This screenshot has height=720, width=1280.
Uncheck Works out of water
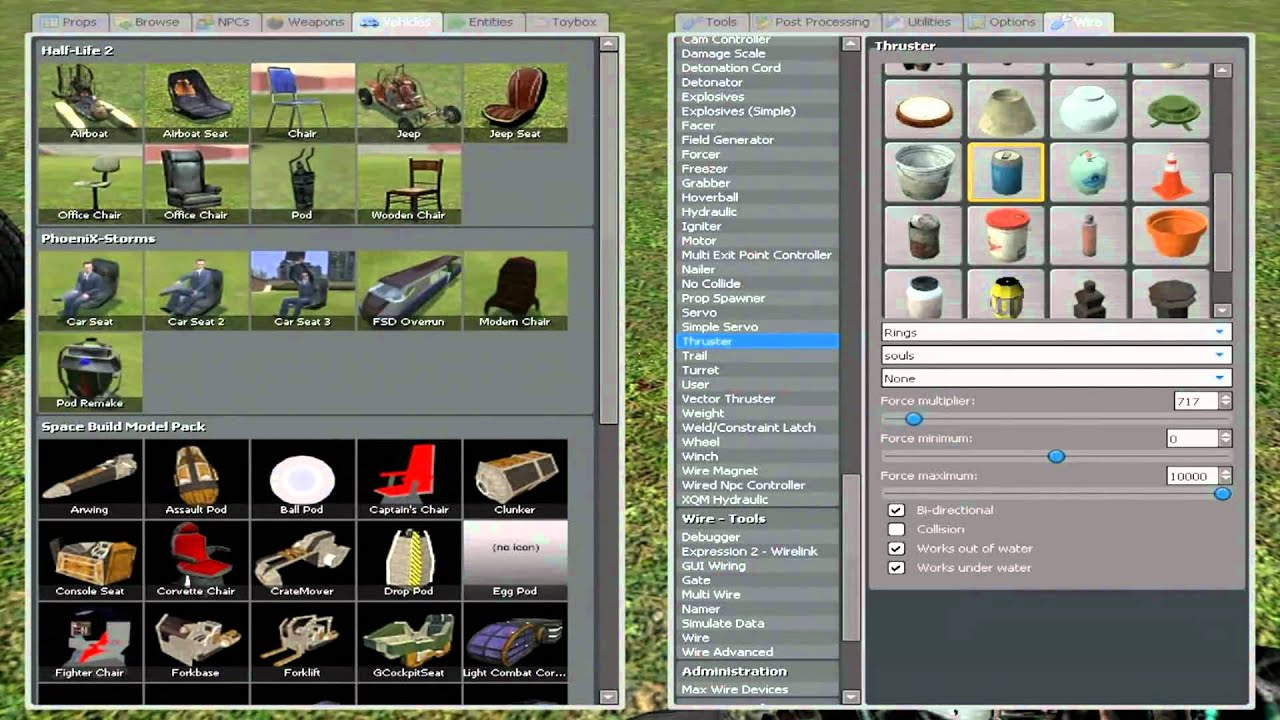(x=896, y=548)
